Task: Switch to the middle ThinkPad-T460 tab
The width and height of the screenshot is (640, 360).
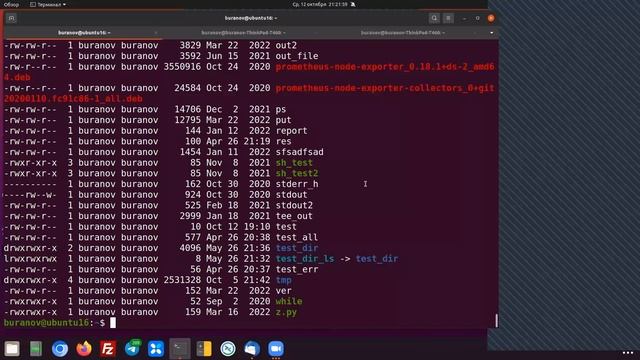Action: [x=243, y=33]
